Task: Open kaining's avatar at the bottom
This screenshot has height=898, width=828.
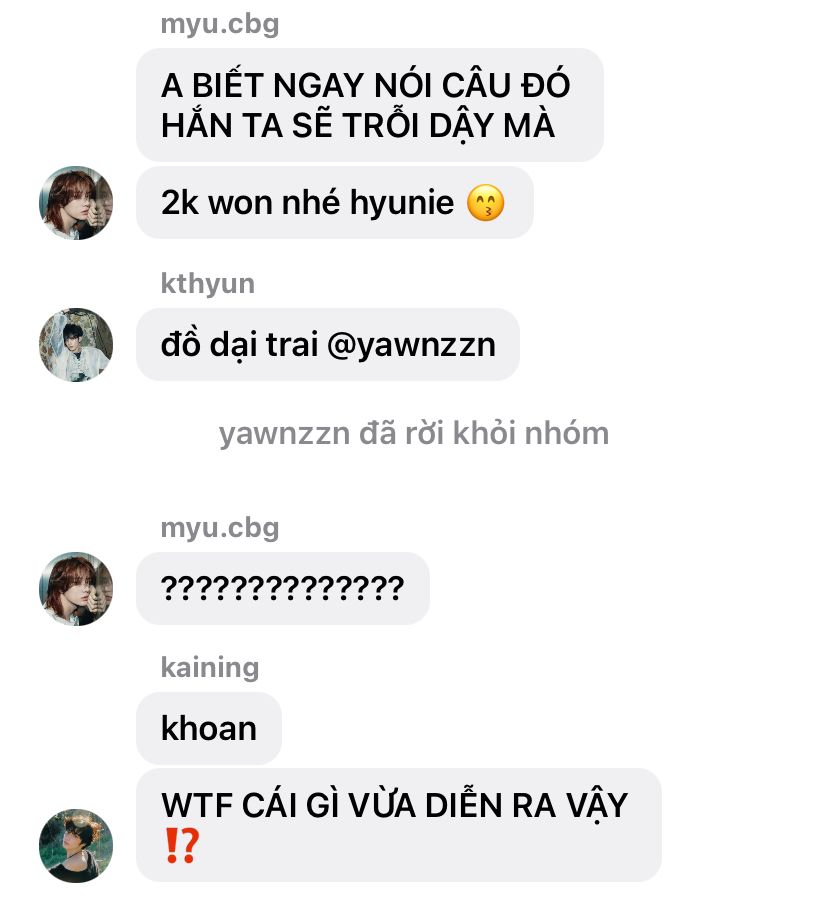Action: [x=76, y=845]
